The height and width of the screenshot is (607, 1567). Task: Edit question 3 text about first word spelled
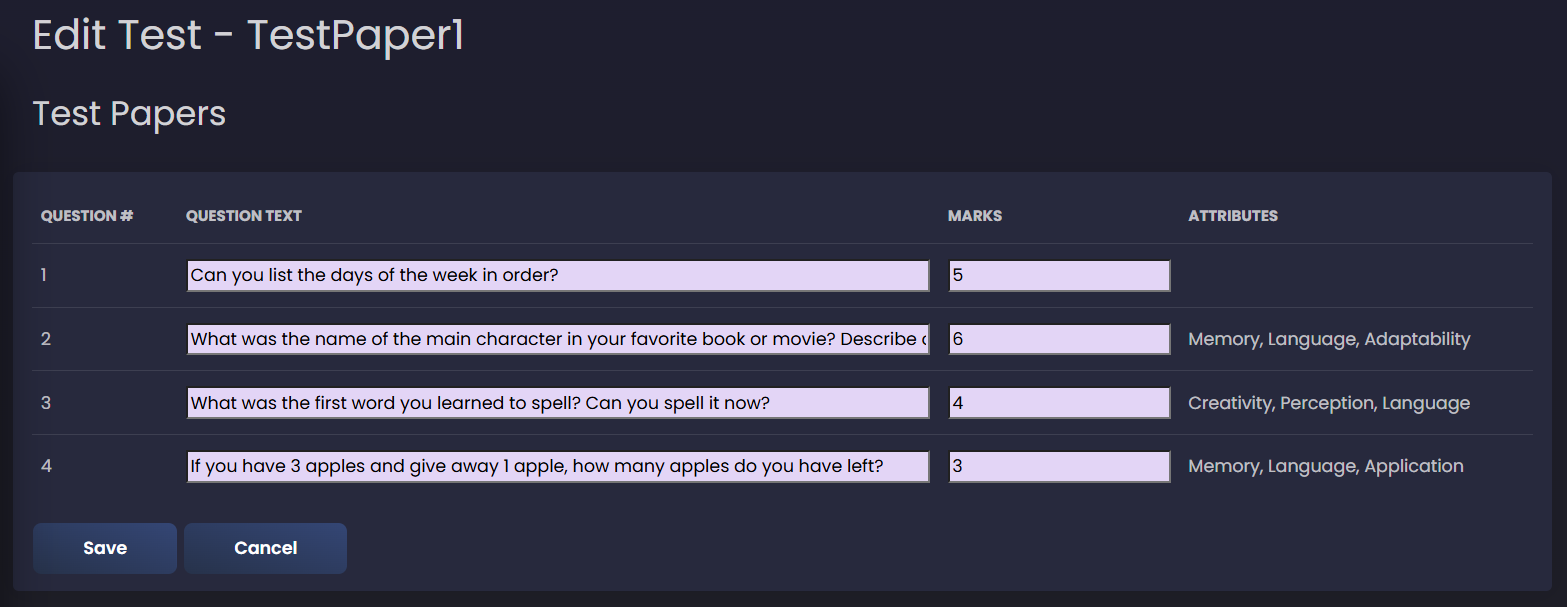pyautogui.click(x=558, y=403)
